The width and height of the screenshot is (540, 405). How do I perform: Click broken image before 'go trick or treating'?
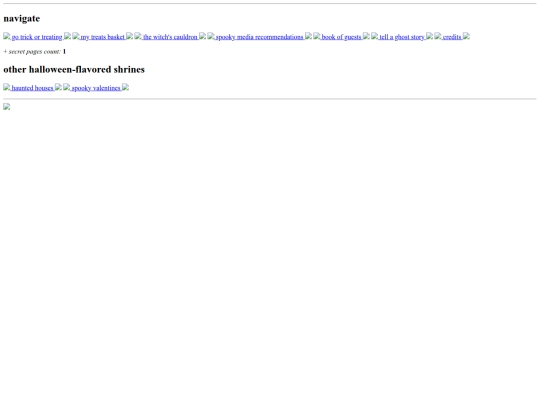coord(7,36)
